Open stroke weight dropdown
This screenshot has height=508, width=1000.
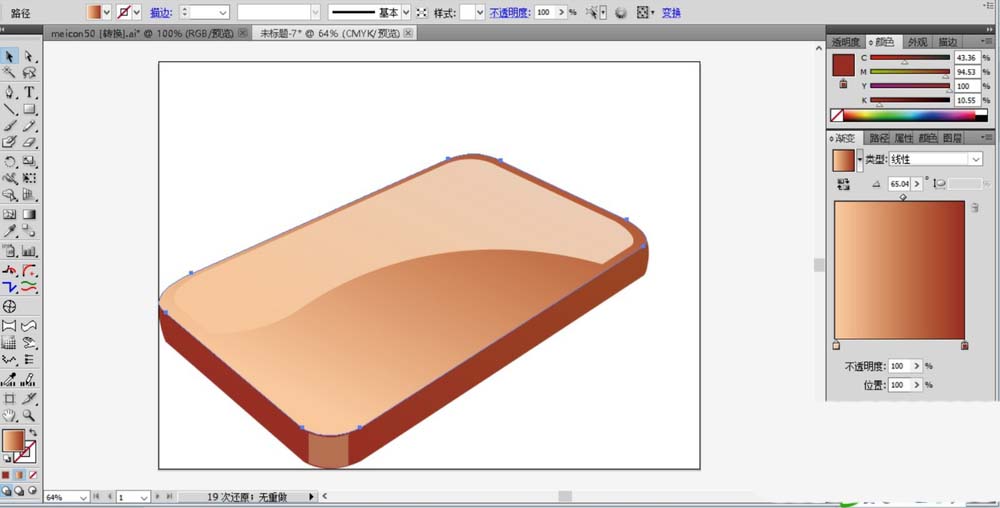coord(223,12)
